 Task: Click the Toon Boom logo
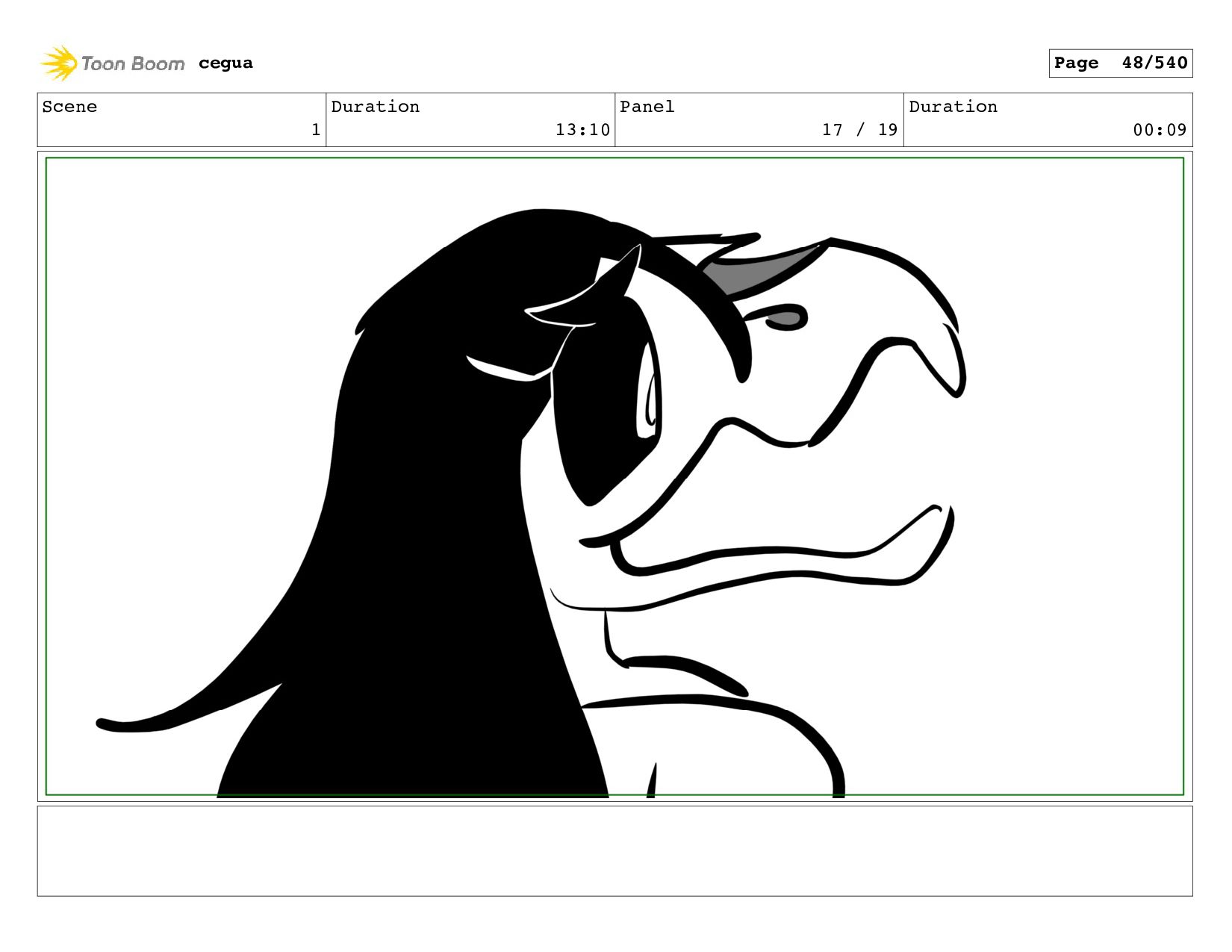[x=112, y=63]
